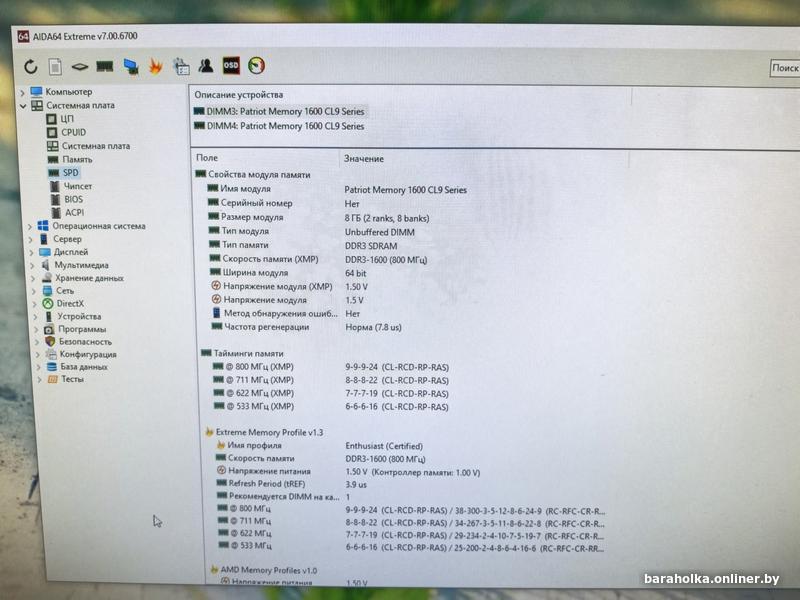Click the Описание устройства header
This screenshot has width=800, height=600.
coord(238,95)
